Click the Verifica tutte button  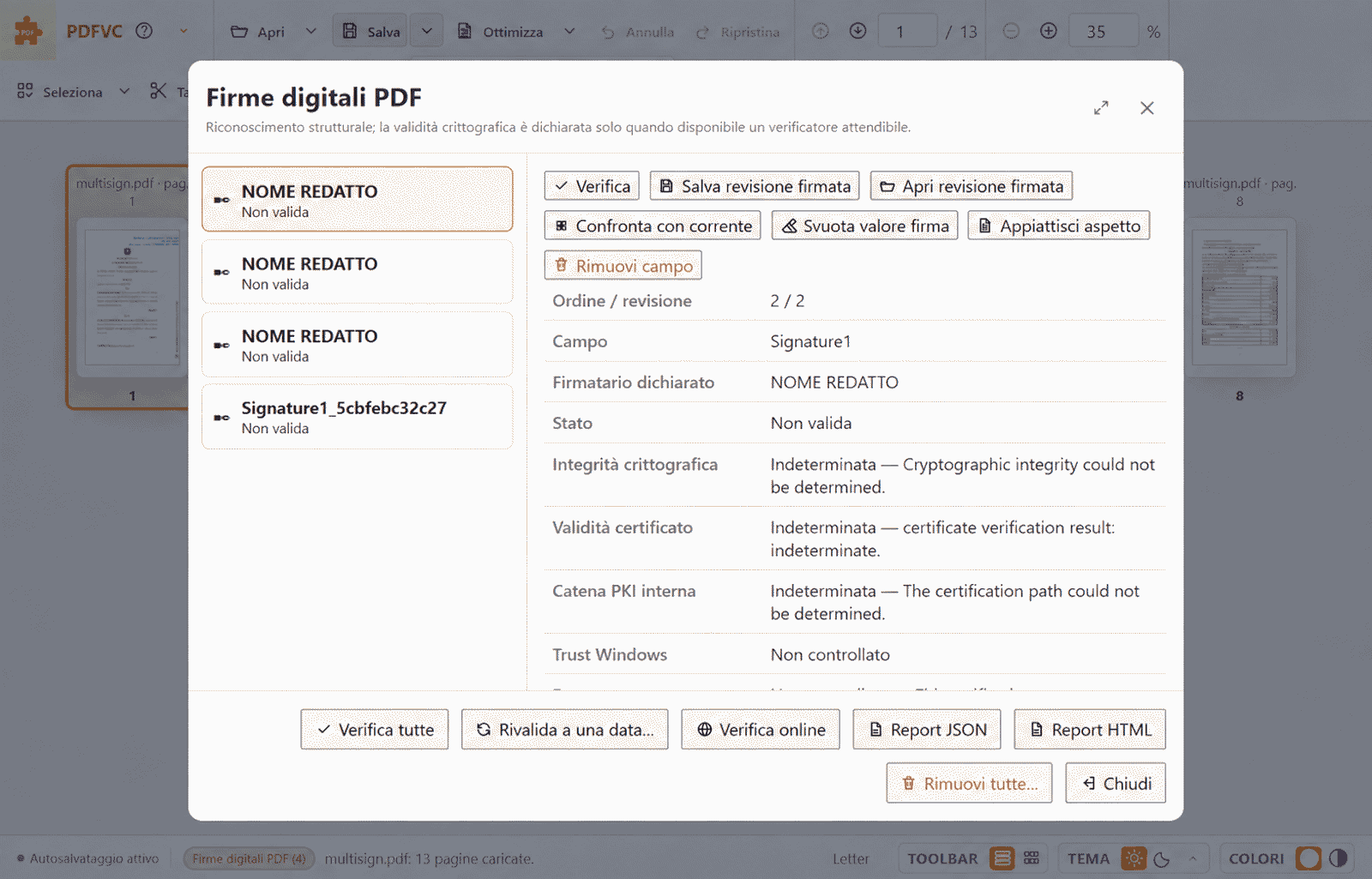click(x=375, y=730)
